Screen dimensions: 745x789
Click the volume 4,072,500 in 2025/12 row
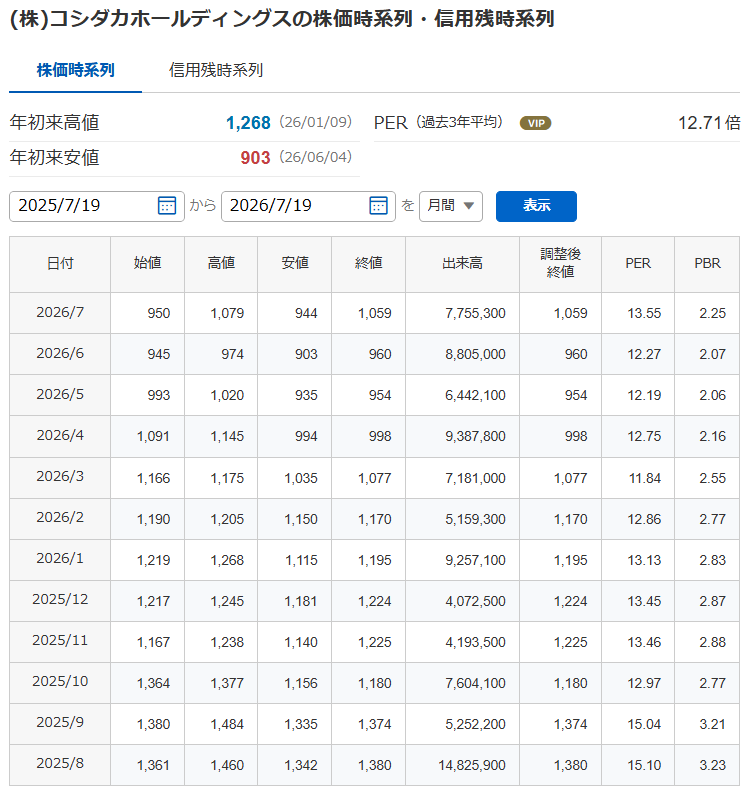click(475, 601)
